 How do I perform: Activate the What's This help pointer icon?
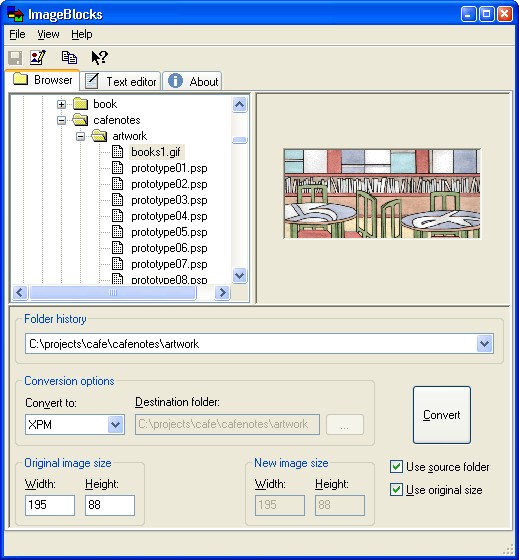coord(100,58)
